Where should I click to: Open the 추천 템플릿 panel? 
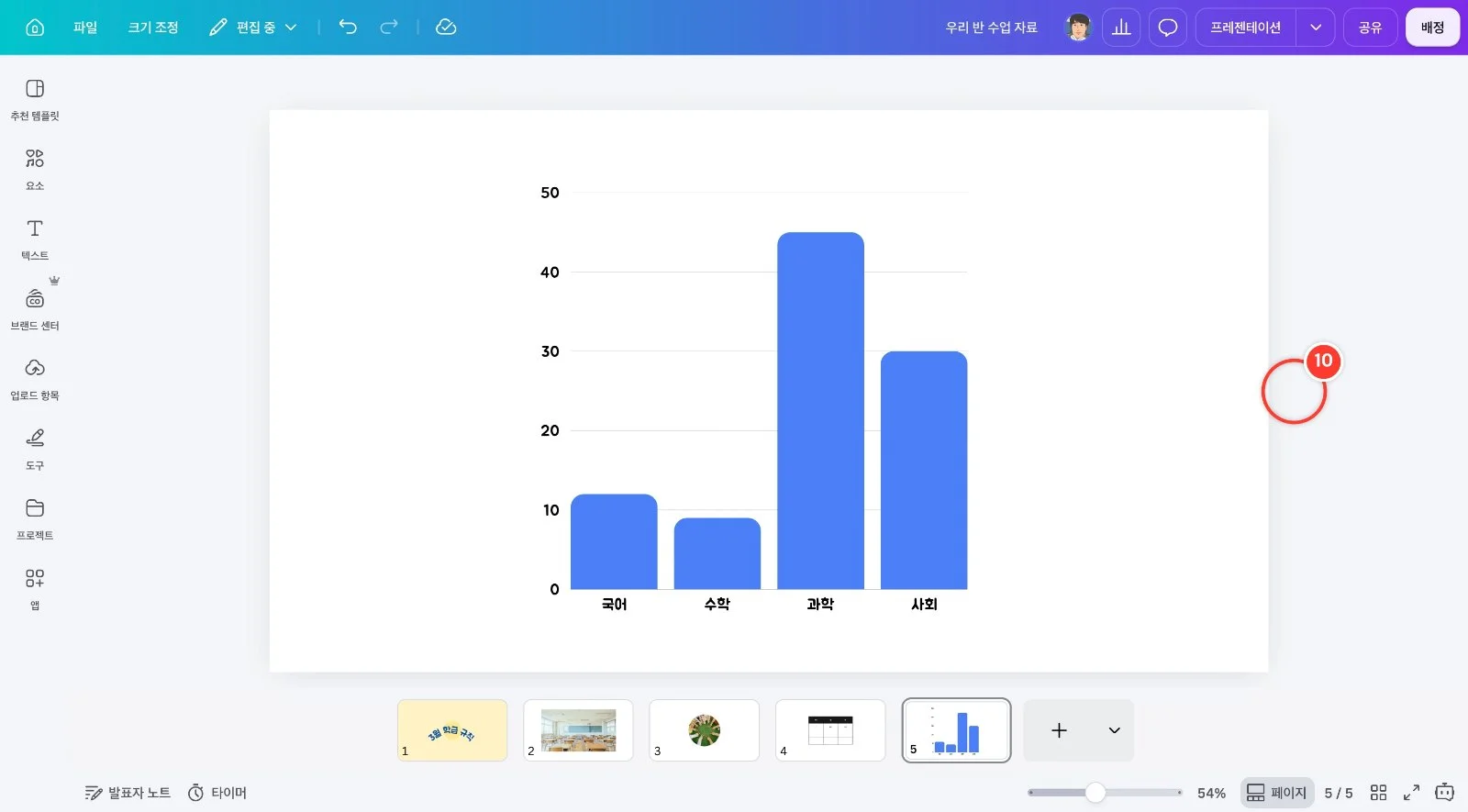click(35, 100)
